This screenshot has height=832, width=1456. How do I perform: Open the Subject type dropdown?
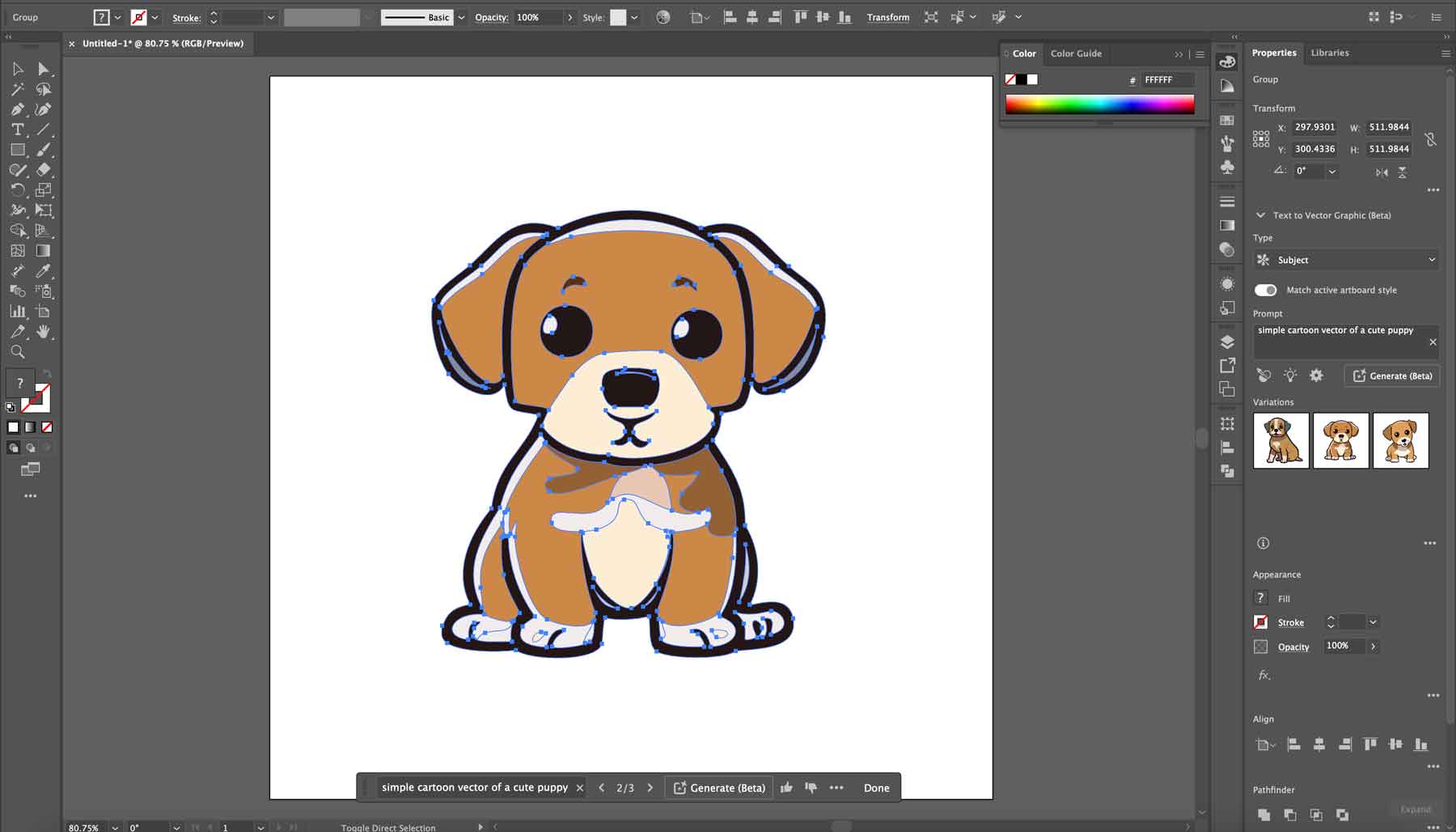point(1345,259)
